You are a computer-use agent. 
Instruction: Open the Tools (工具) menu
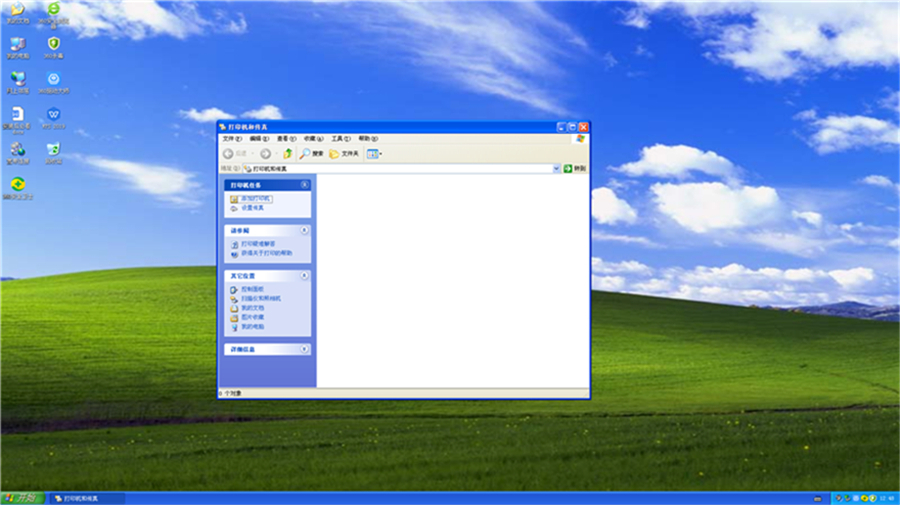[341, 139]
